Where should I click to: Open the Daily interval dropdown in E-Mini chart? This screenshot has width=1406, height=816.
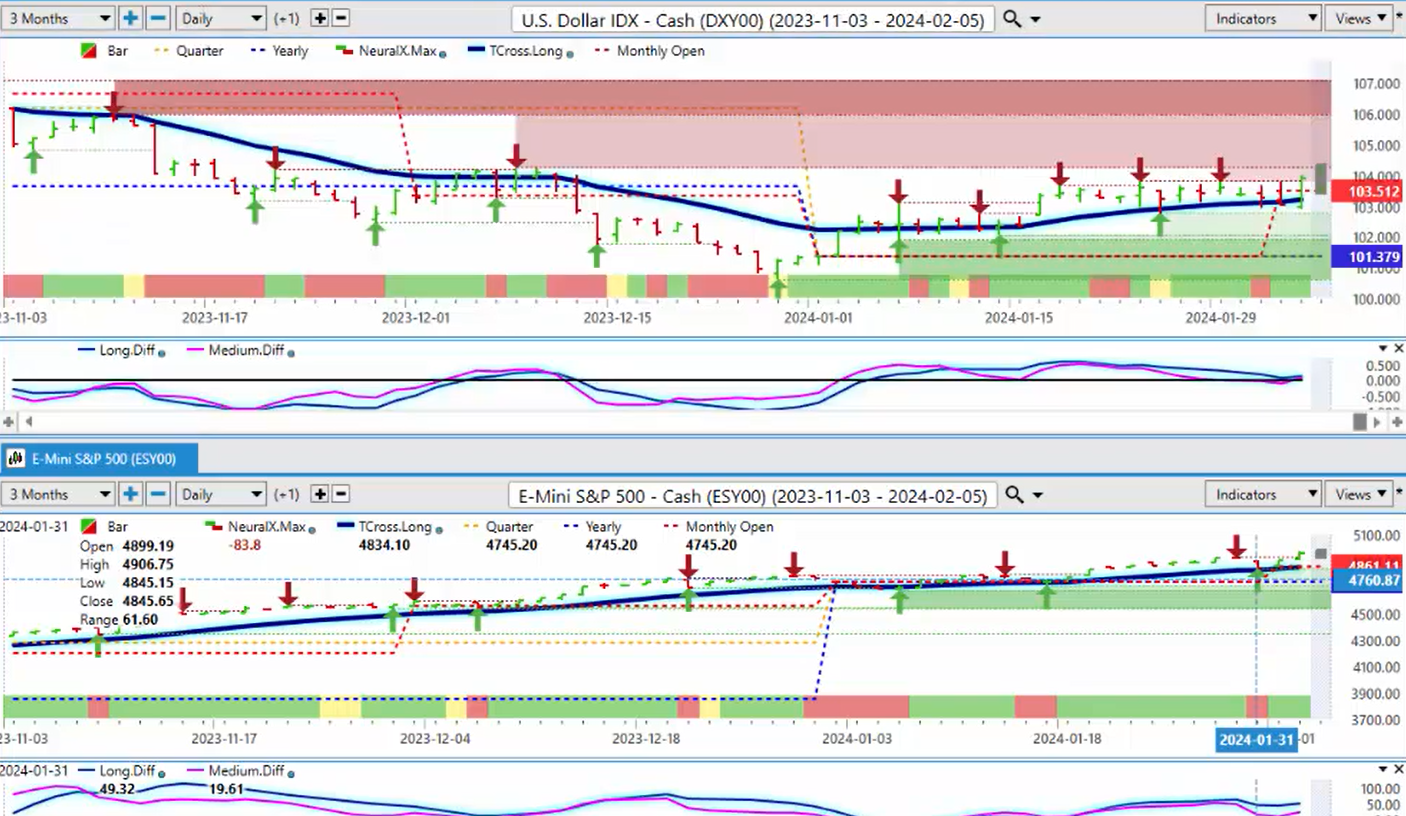pos(221,494)
